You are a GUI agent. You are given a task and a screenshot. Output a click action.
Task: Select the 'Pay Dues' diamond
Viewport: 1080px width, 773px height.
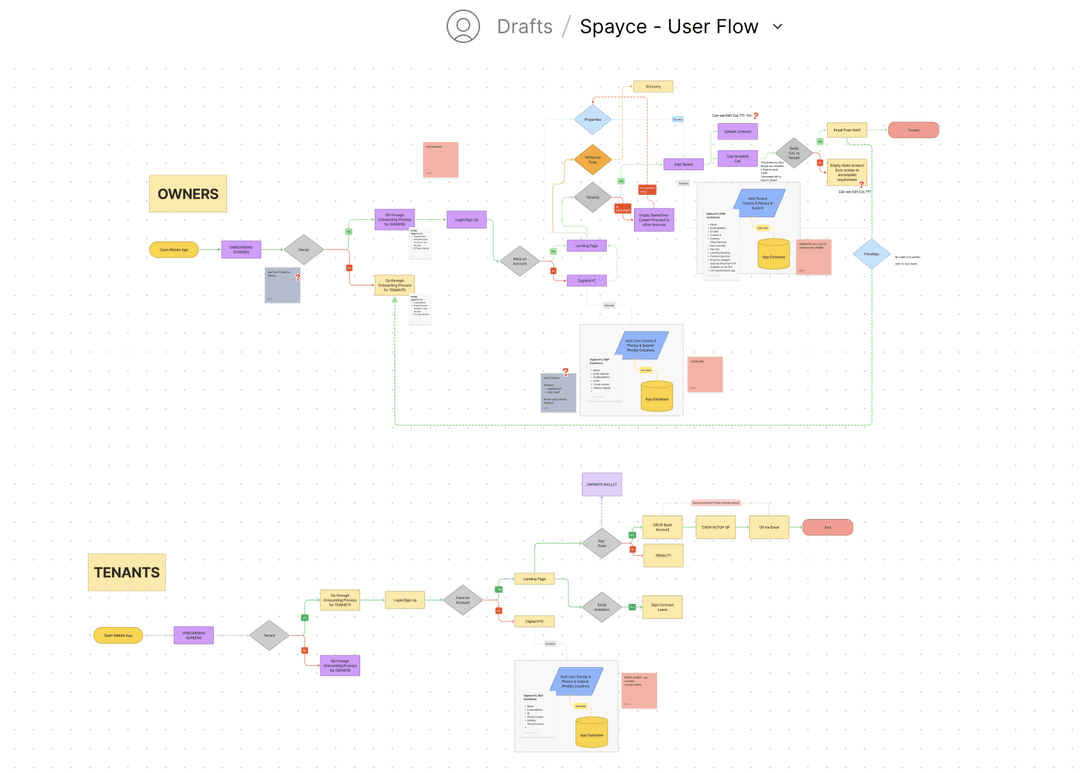(x=602, y=544)
